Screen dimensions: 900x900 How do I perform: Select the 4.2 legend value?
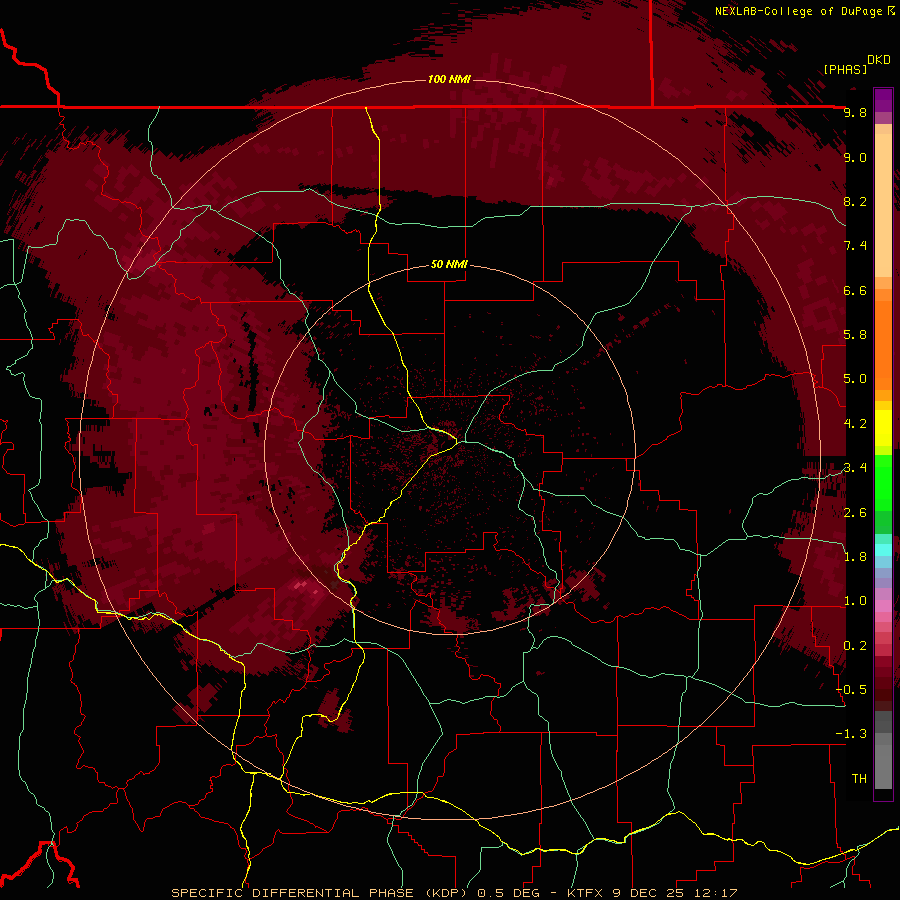pos(855,424)
